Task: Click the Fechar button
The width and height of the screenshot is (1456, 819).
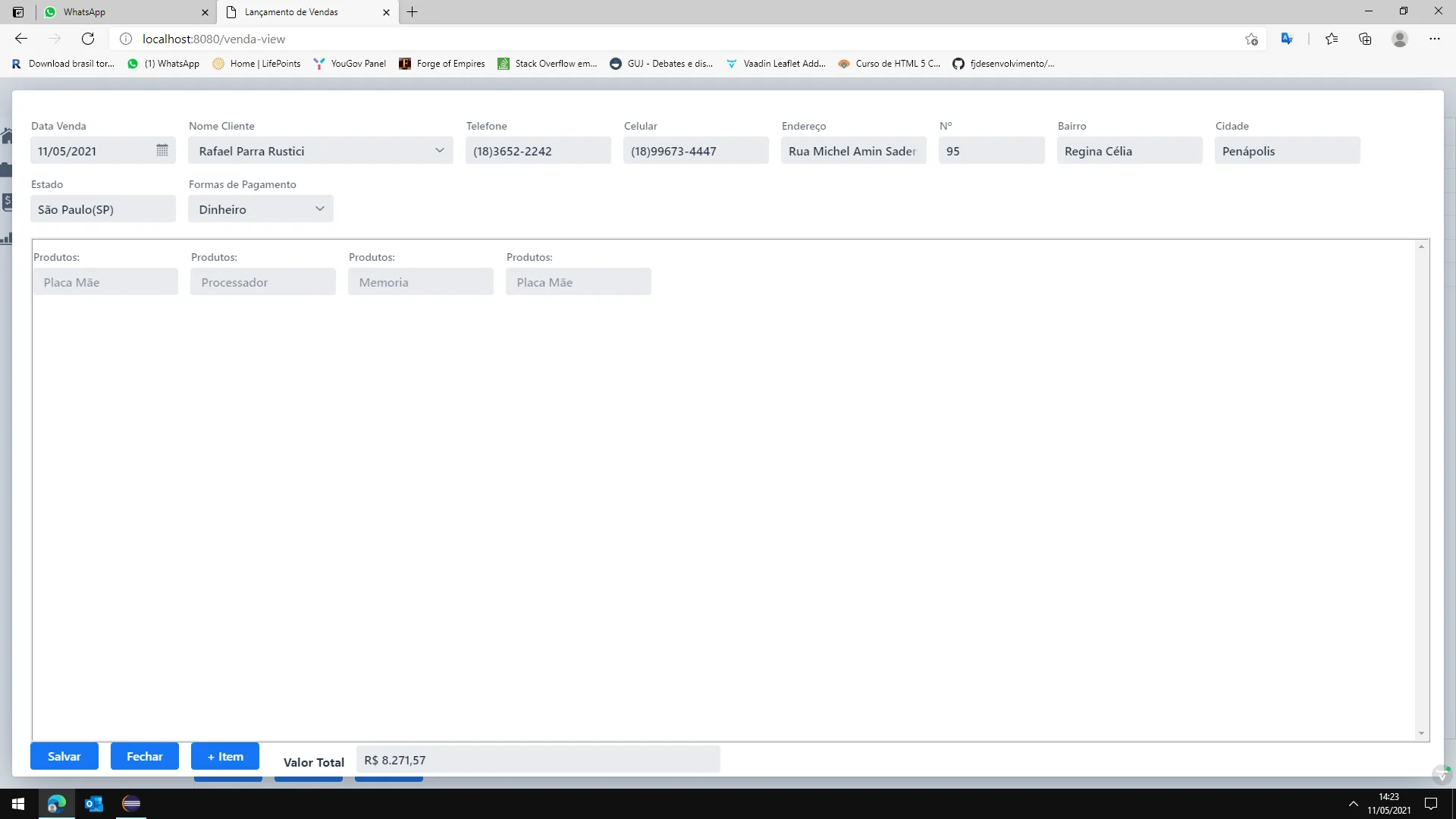Action: (144, 756)
